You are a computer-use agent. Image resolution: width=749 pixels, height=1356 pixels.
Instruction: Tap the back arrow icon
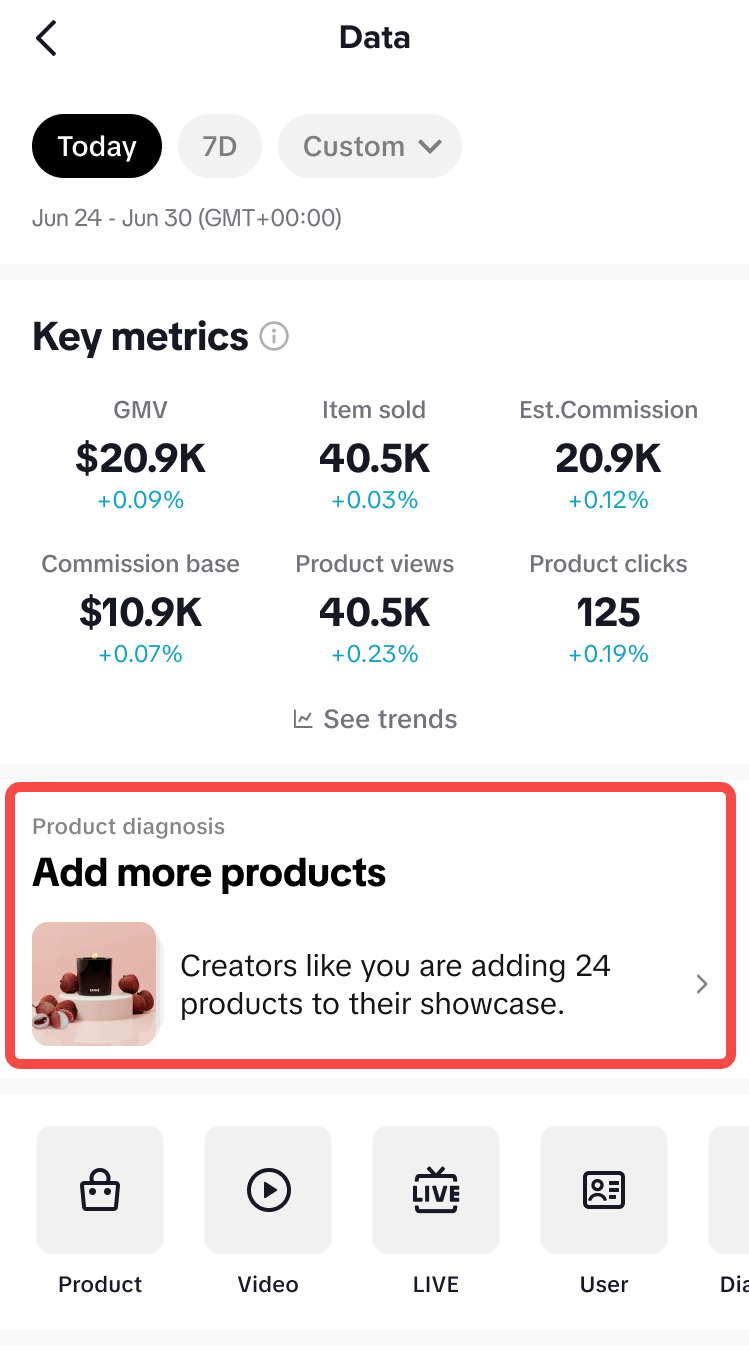[x=46, y=39]
